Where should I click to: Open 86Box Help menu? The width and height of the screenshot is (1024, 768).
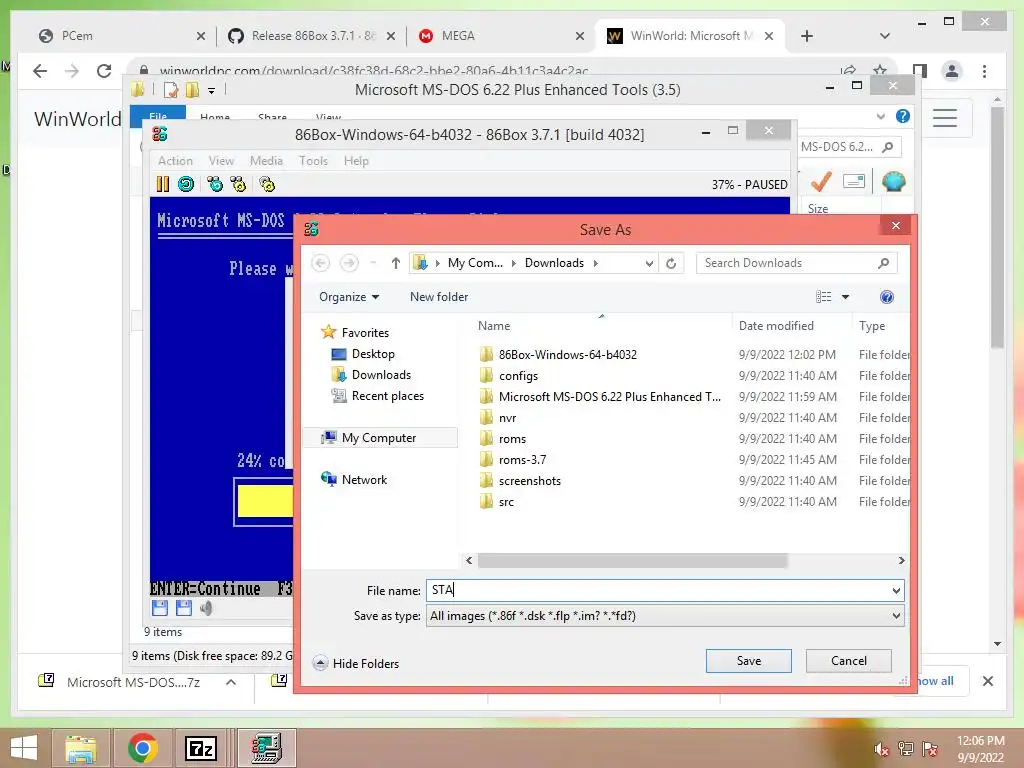point(356,161)
